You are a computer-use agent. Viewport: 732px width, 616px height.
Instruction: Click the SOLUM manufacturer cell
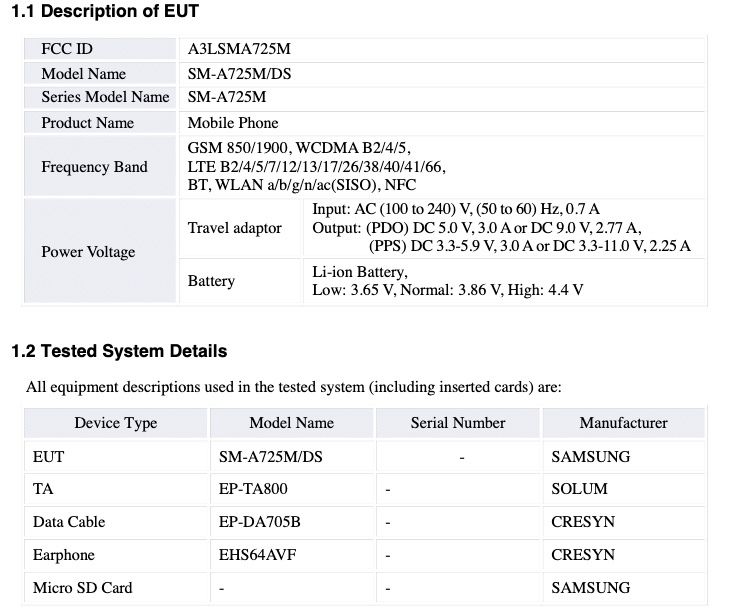point(579,489)
